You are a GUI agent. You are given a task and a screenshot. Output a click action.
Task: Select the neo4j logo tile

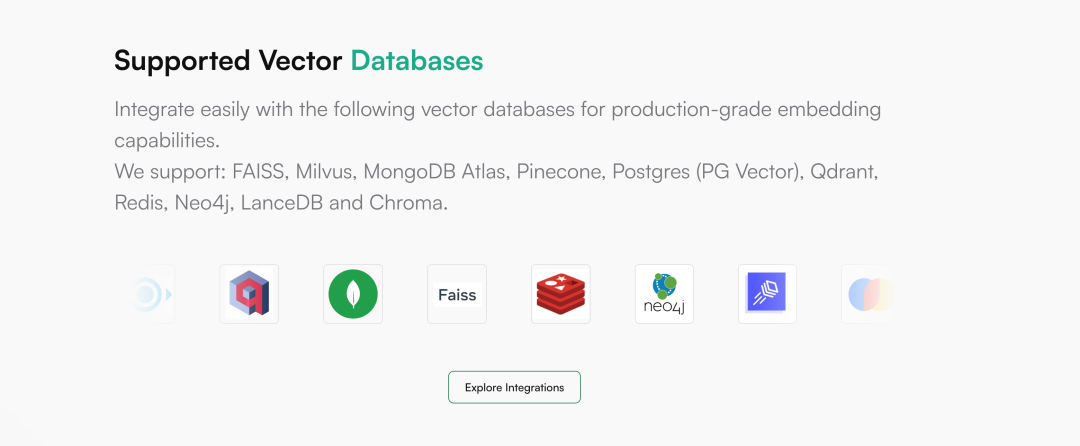tap(665, 294)
